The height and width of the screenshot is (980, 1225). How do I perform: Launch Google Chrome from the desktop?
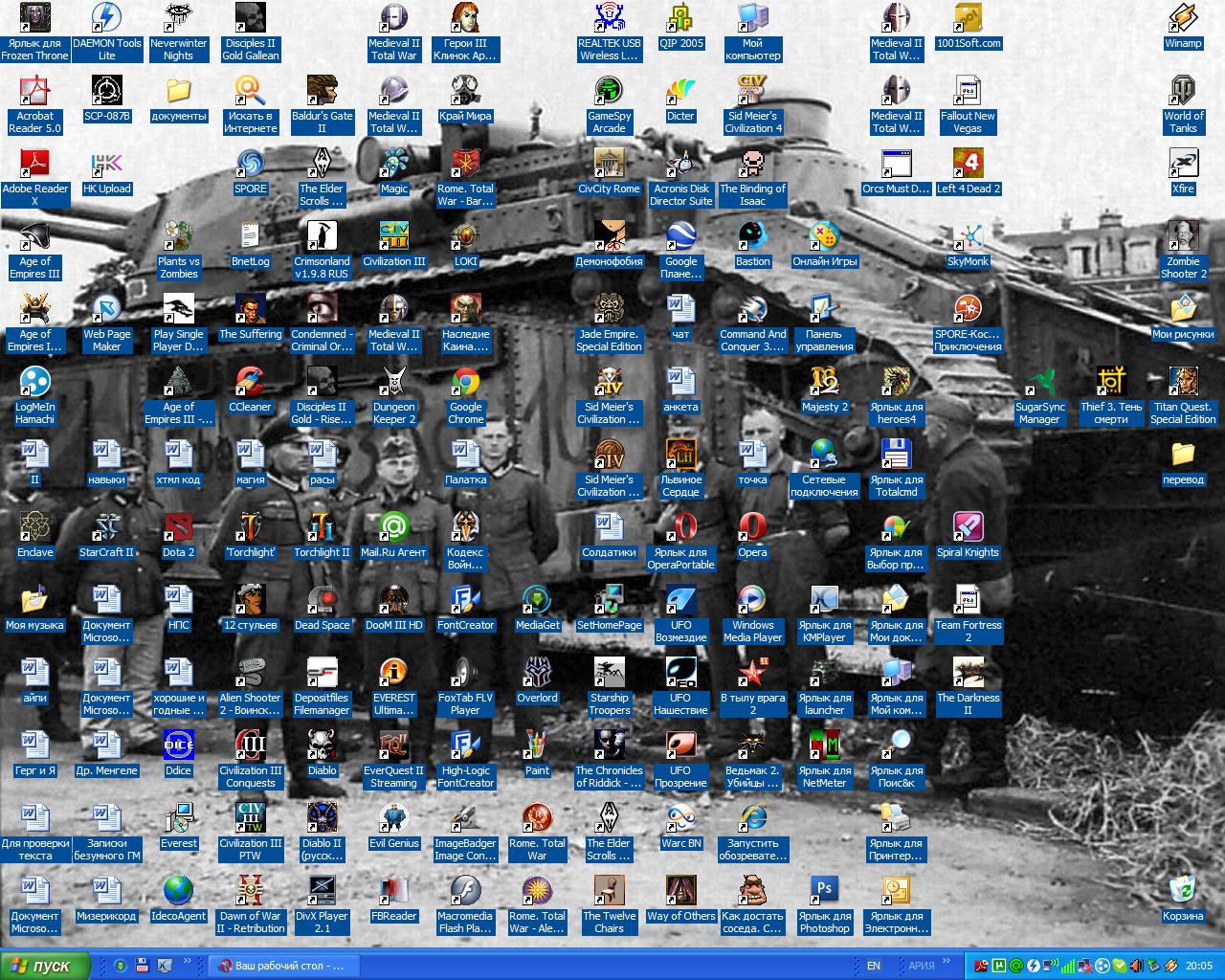(465, 395)
